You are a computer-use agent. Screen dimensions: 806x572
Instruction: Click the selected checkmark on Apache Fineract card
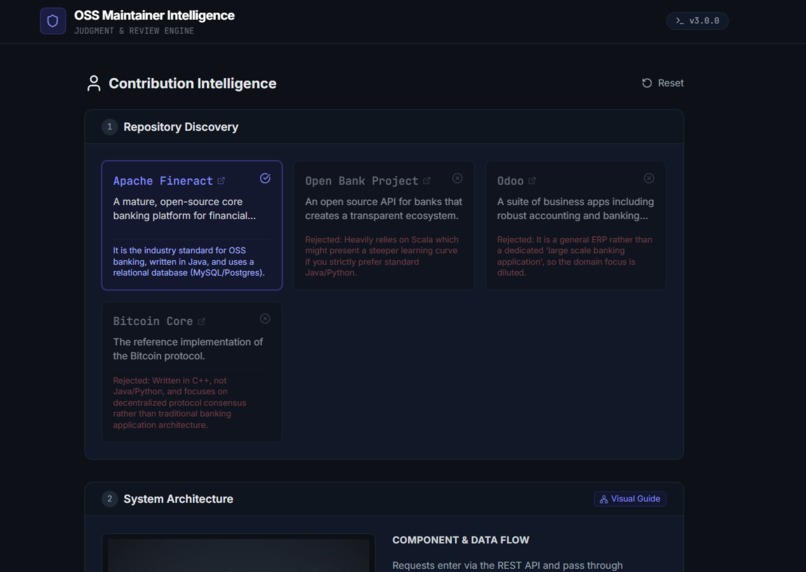265,178
